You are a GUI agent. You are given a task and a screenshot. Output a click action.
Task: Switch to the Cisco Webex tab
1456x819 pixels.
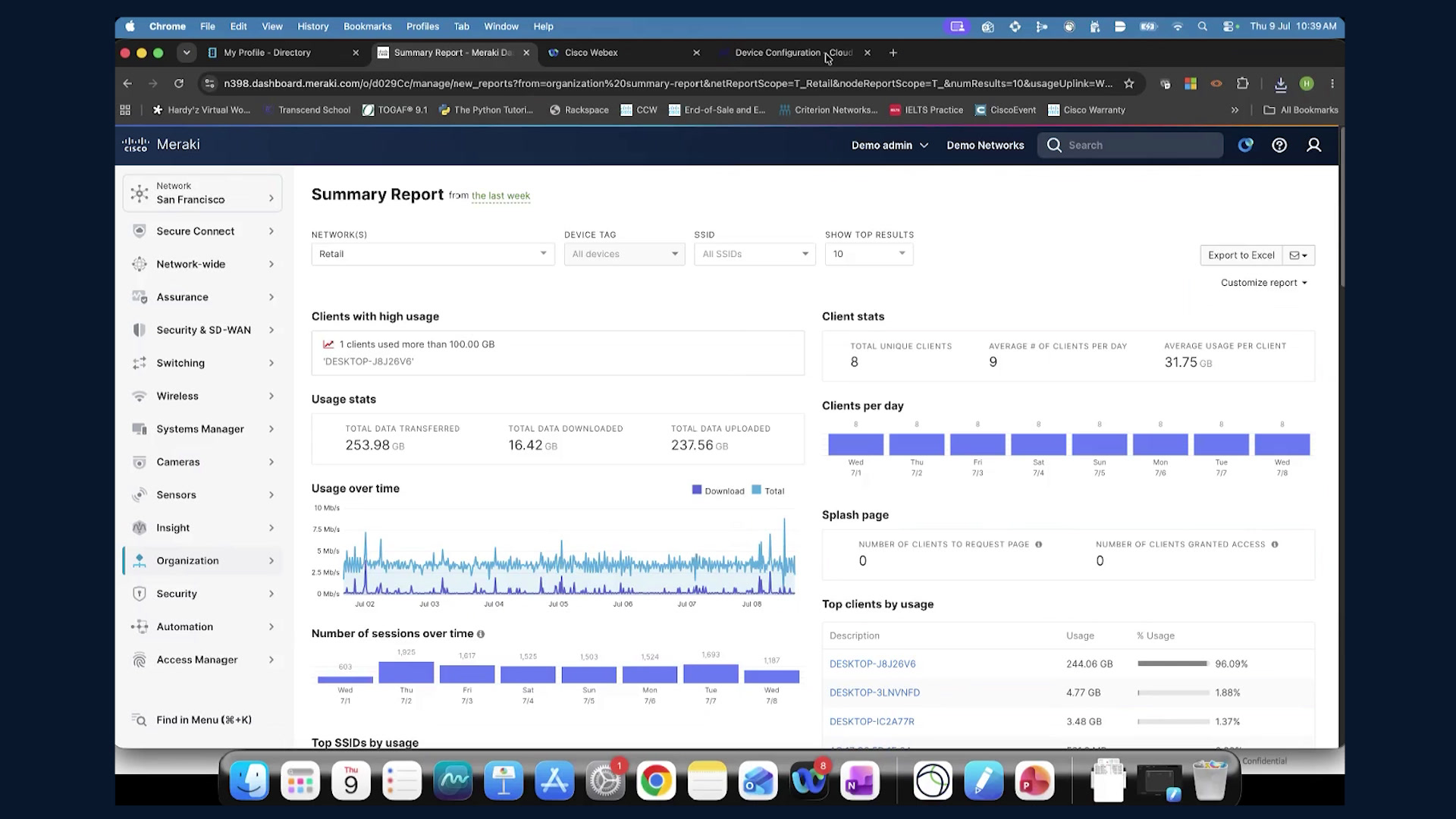[624, 52]
